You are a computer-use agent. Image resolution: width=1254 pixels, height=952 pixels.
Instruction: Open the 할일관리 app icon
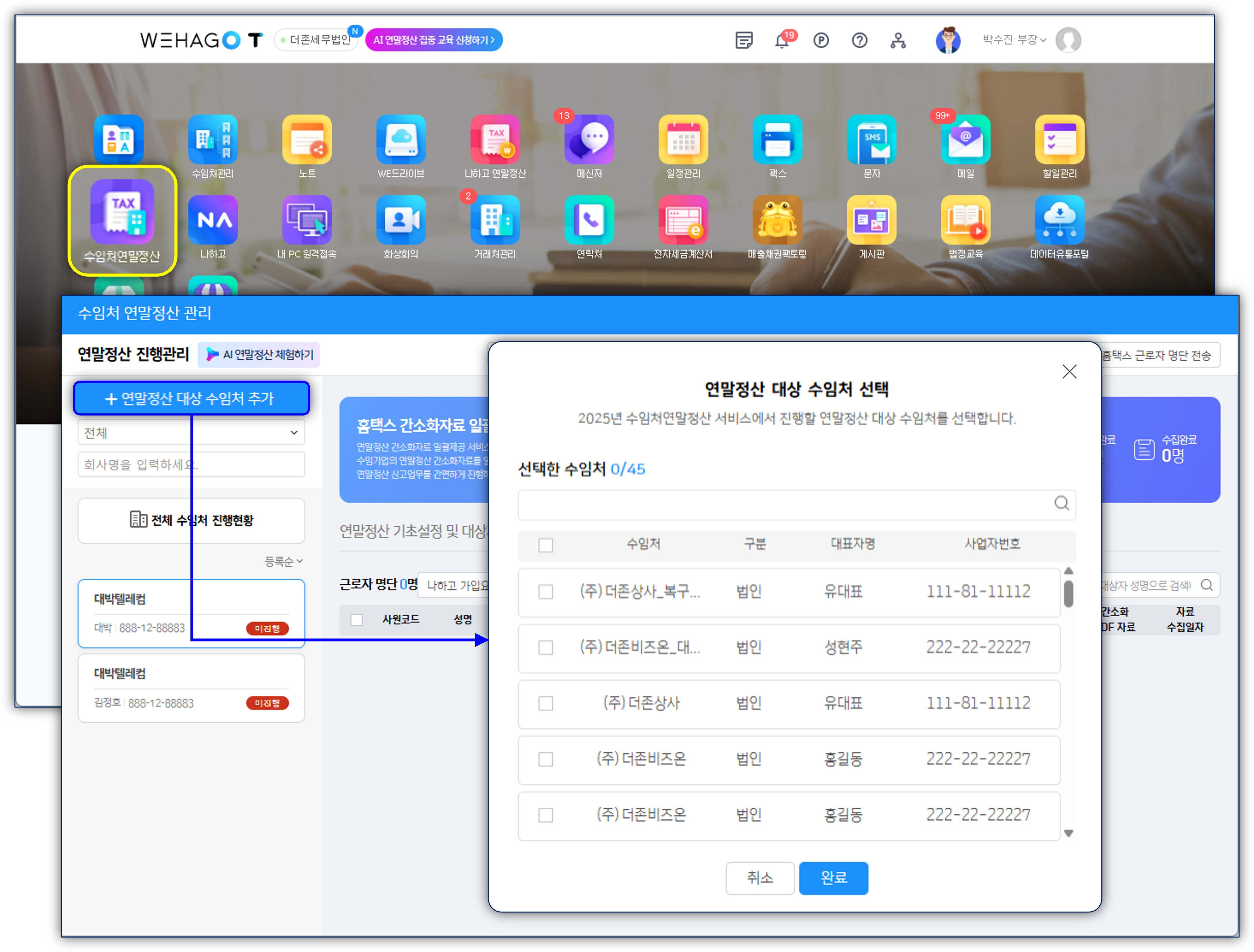[1060, 140]
